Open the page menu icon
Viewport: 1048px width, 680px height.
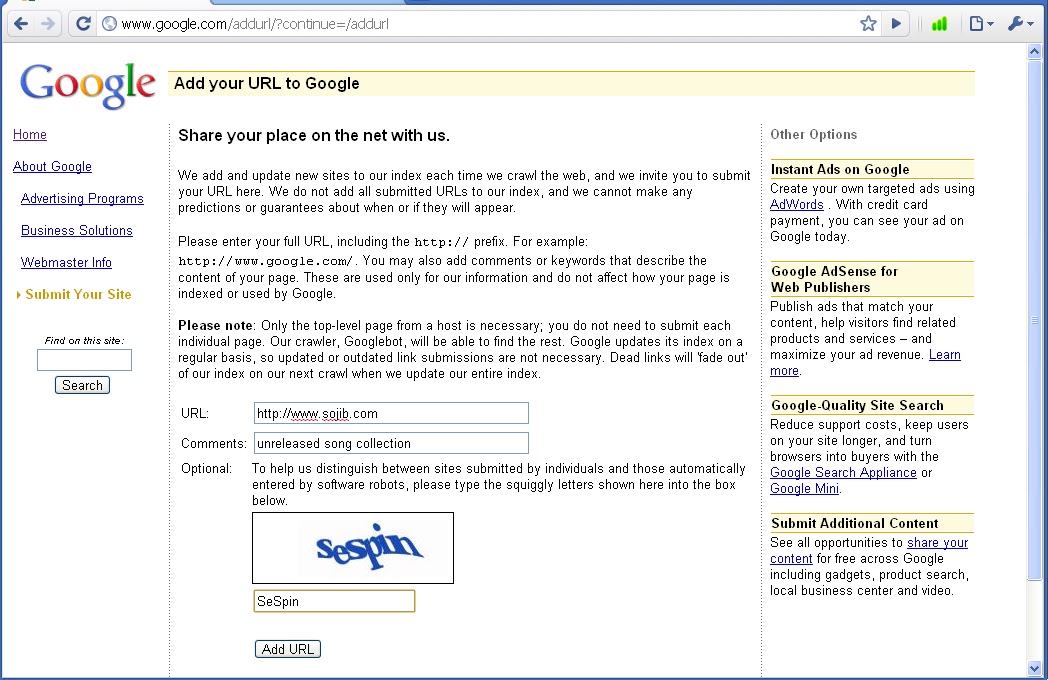[x=980, y=24]
